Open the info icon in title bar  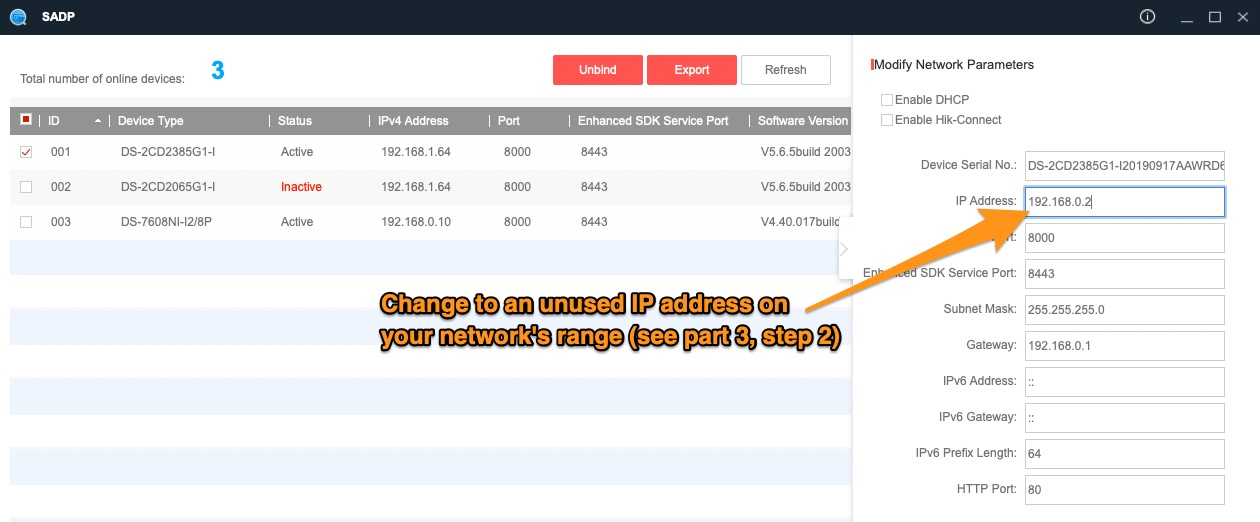coord(1147,17)
